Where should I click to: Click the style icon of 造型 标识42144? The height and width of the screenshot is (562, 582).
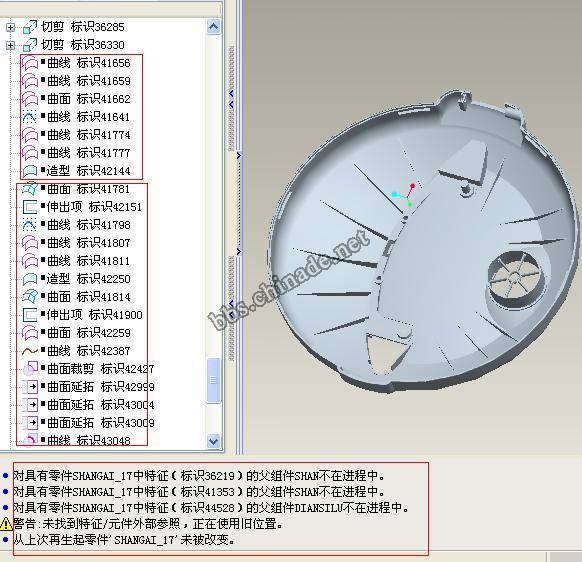(x=30, y=171)
